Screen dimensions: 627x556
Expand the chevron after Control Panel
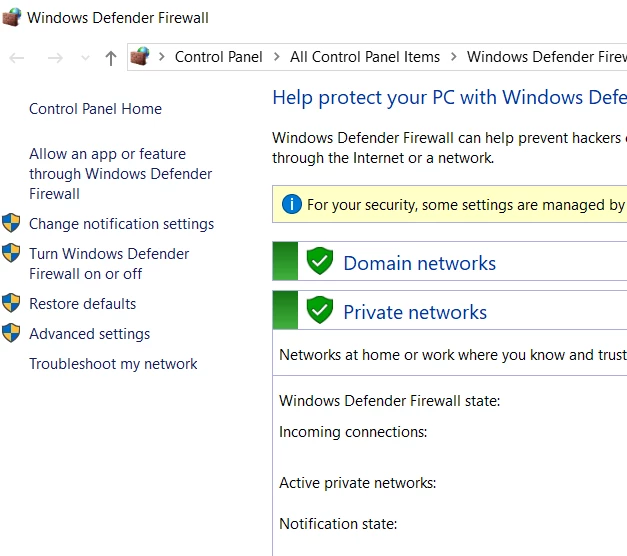coord(276,57)
